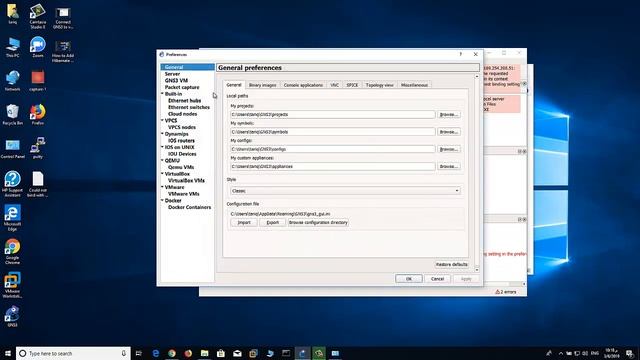Switch to the SPICE tab
Viewport: 640px width, 360px height.
pos(352,85)
